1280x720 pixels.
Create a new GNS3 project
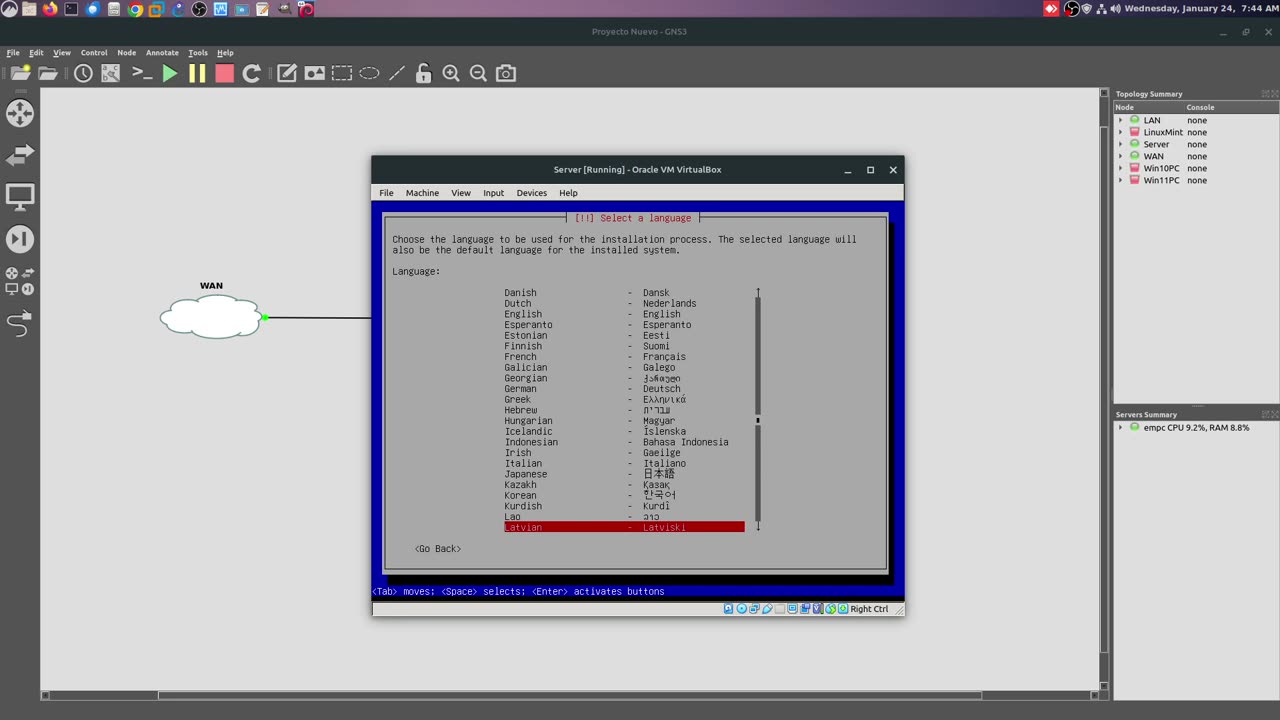coord(20,73)
